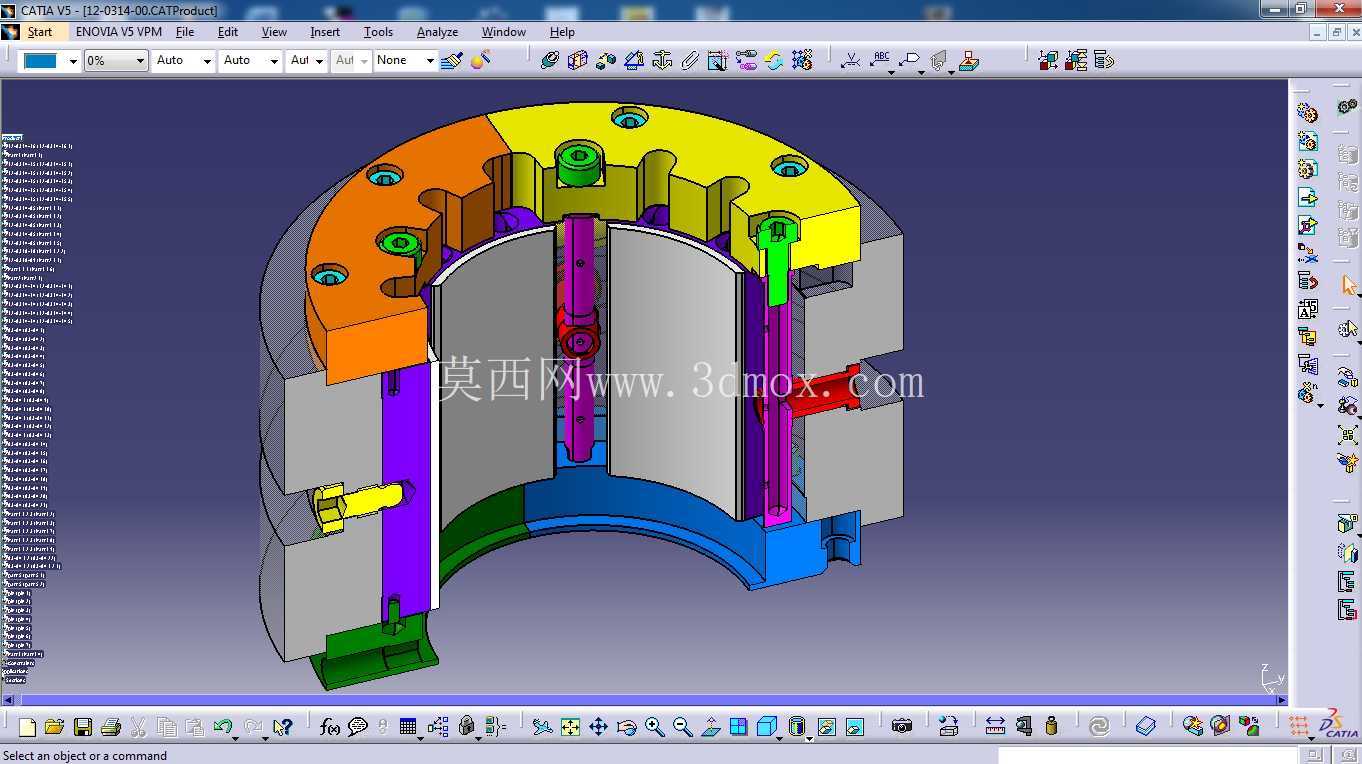Open the Insert menu
Viewport: 1362px width, 764px height.
(x=325, y=32)
